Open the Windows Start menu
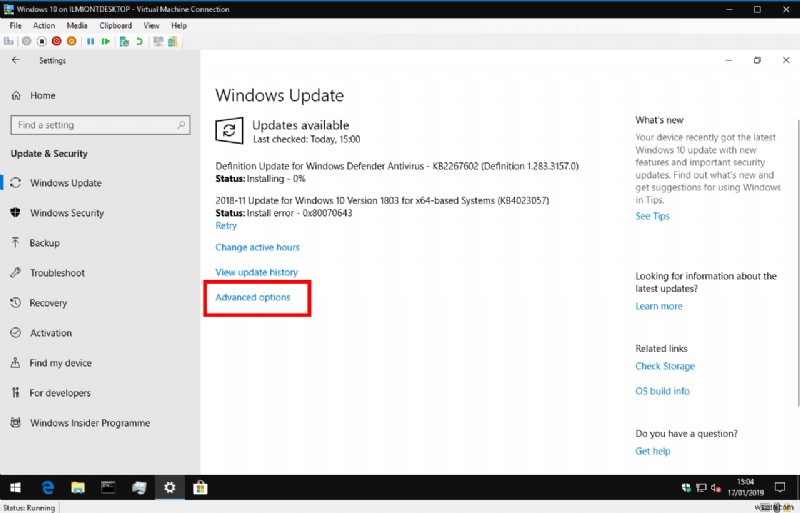Viewport: 800px width, 513px height. pyautogui.click(x=15, y=488)
